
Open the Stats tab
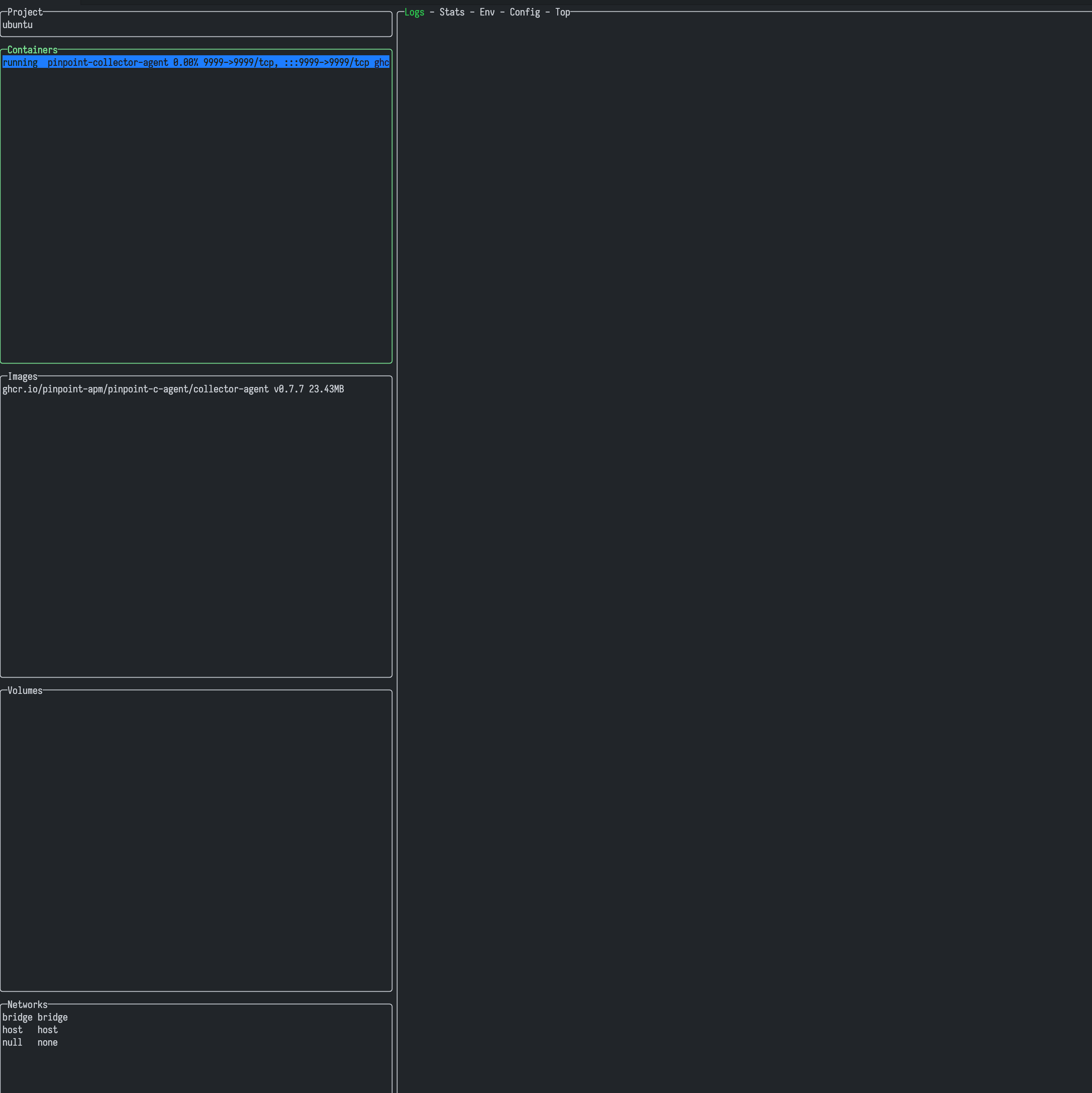[452, 13]
